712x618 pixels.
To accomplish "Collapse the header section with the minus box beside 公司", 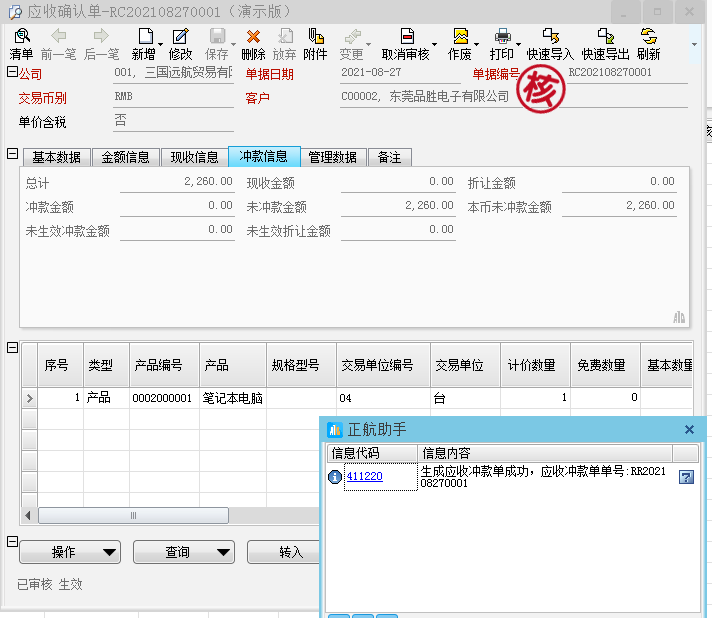I will pos(12,72).
